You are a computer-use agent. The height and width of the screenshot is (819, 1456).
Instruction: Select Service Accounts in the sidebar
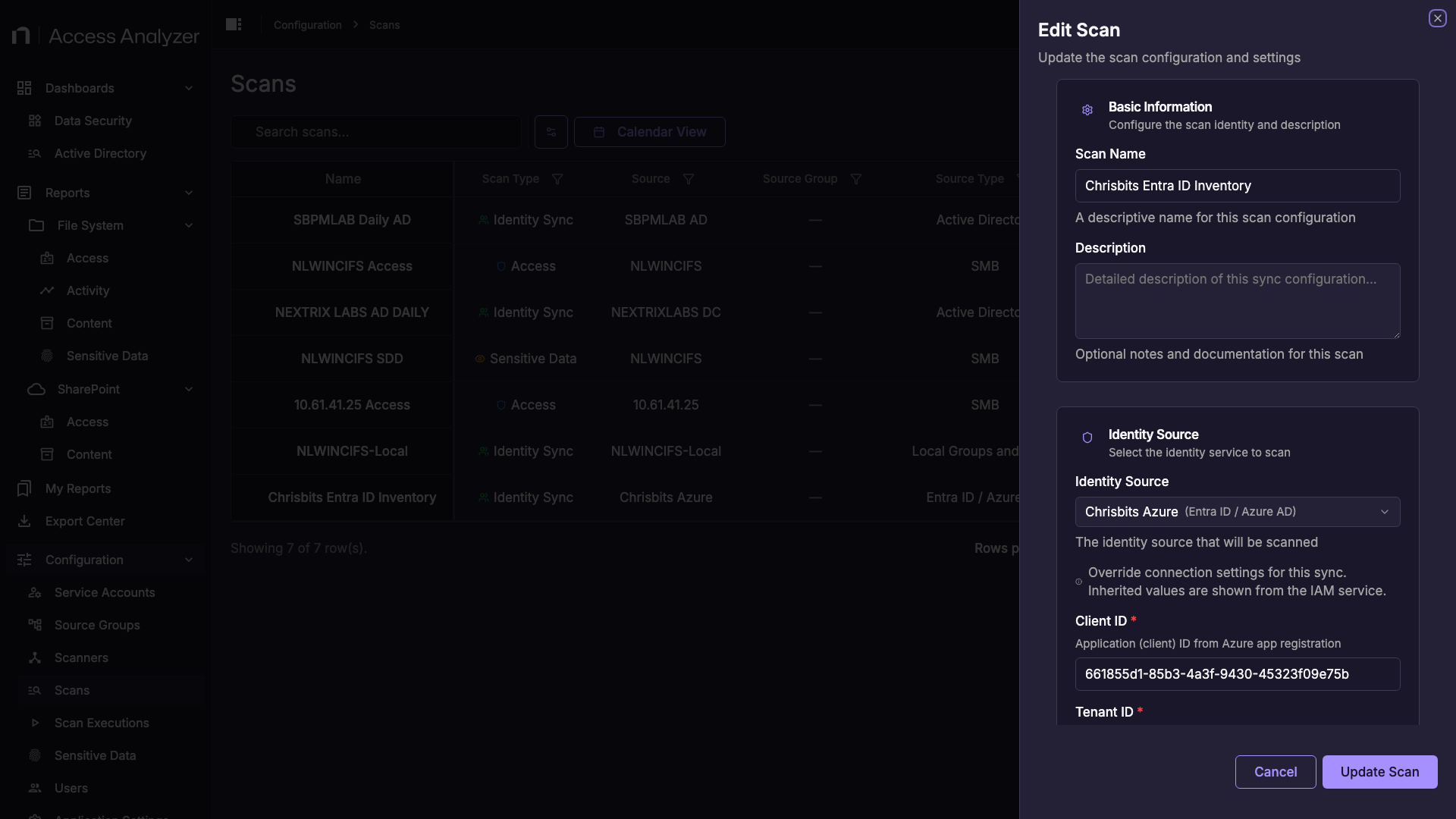click(104, 592)
